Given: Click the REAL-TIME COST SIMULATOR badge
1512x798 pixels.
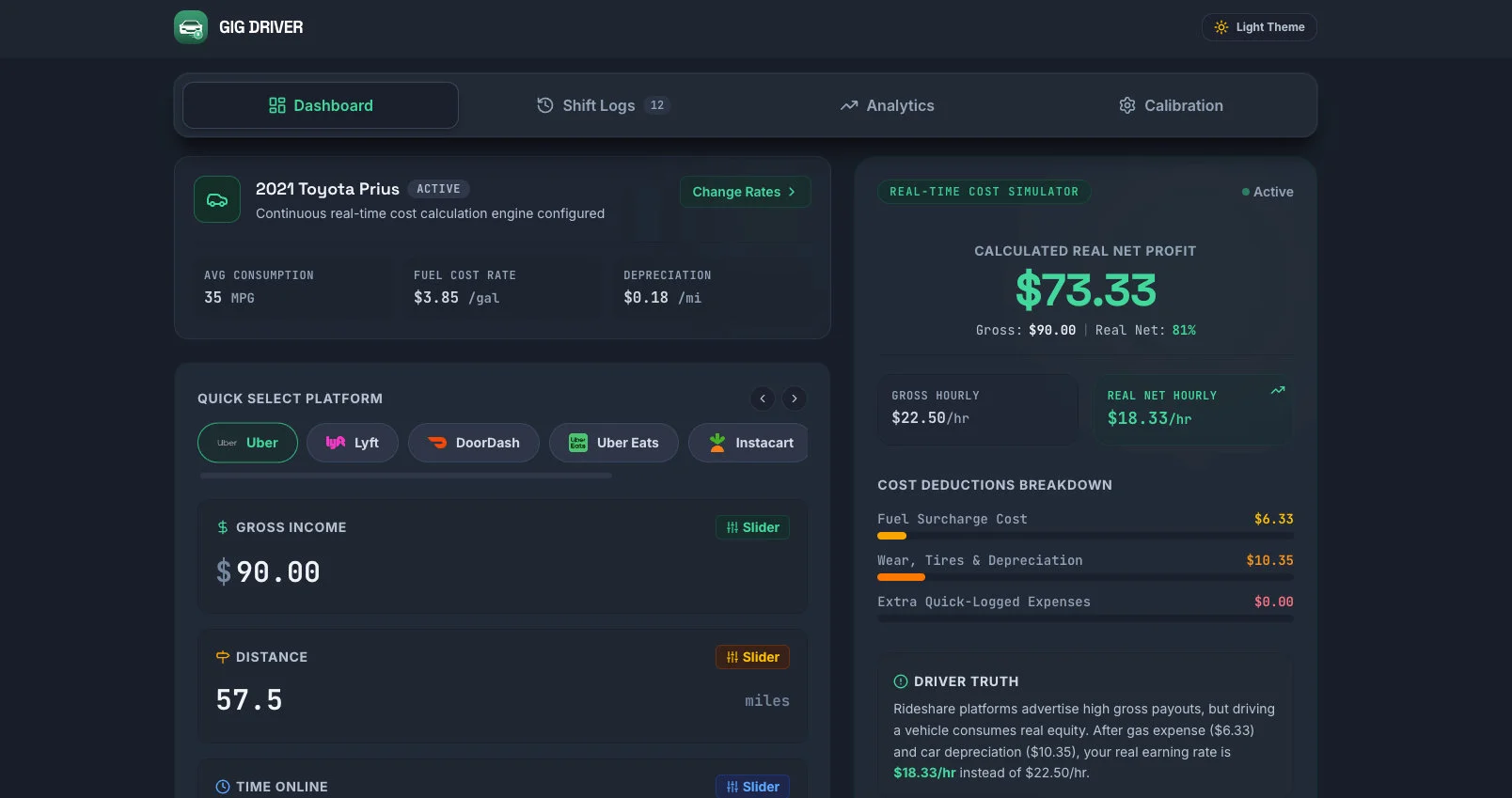Looking at the screenshot, I should (984, 192).
